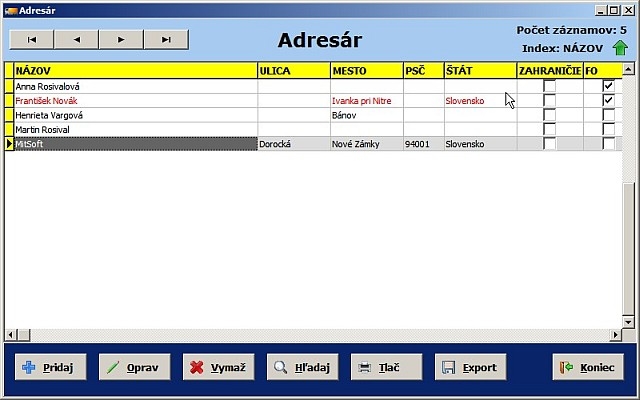Click horizontal scrollbar right arrow
Screen dimensions: 640x400
pyautogui.click(x=616, y=335)
